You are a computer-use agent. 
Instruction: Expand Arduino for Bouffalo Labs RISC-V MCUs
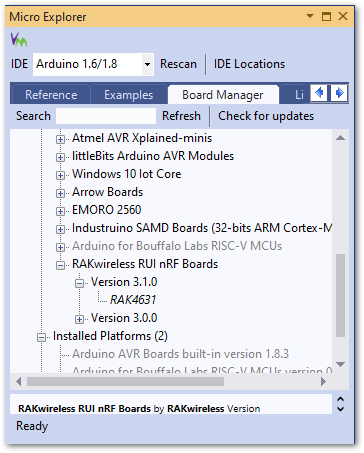coord(60,247)
